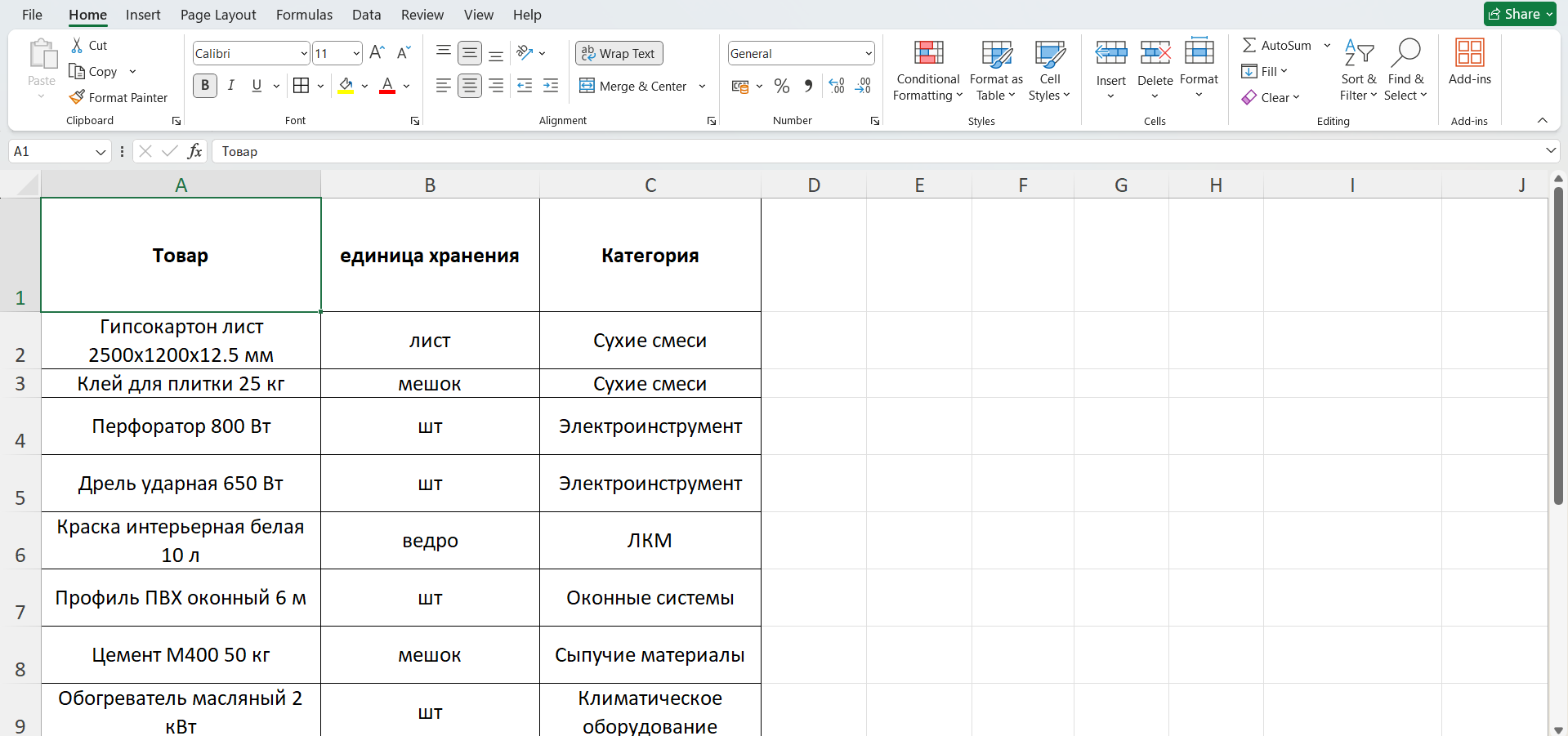Select the cell containing Перфоратор 800 Вт
The width and height of the screenshot is (1568, 736).
point(181,426)
